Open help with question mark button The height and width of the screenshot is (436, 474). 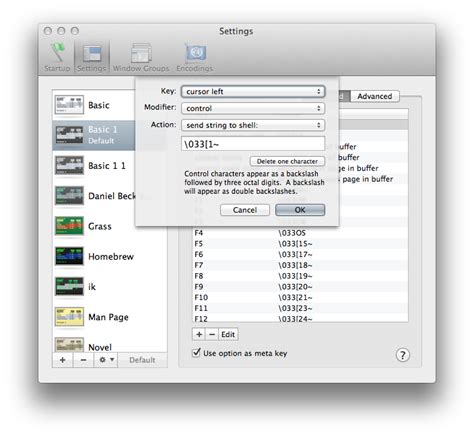click(x=403, y=355)
